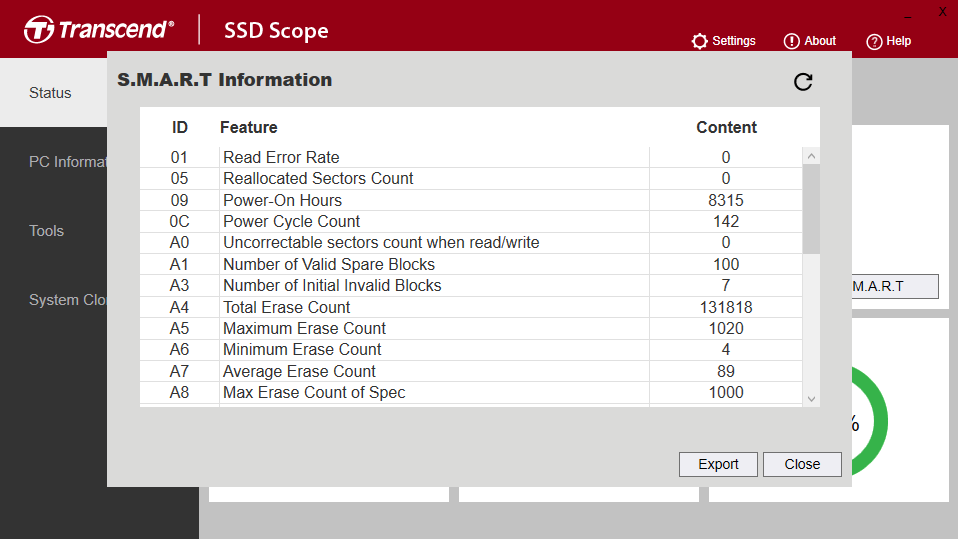
Task: Click the refresh S.M.A.R.T icon
Action: 803,82
